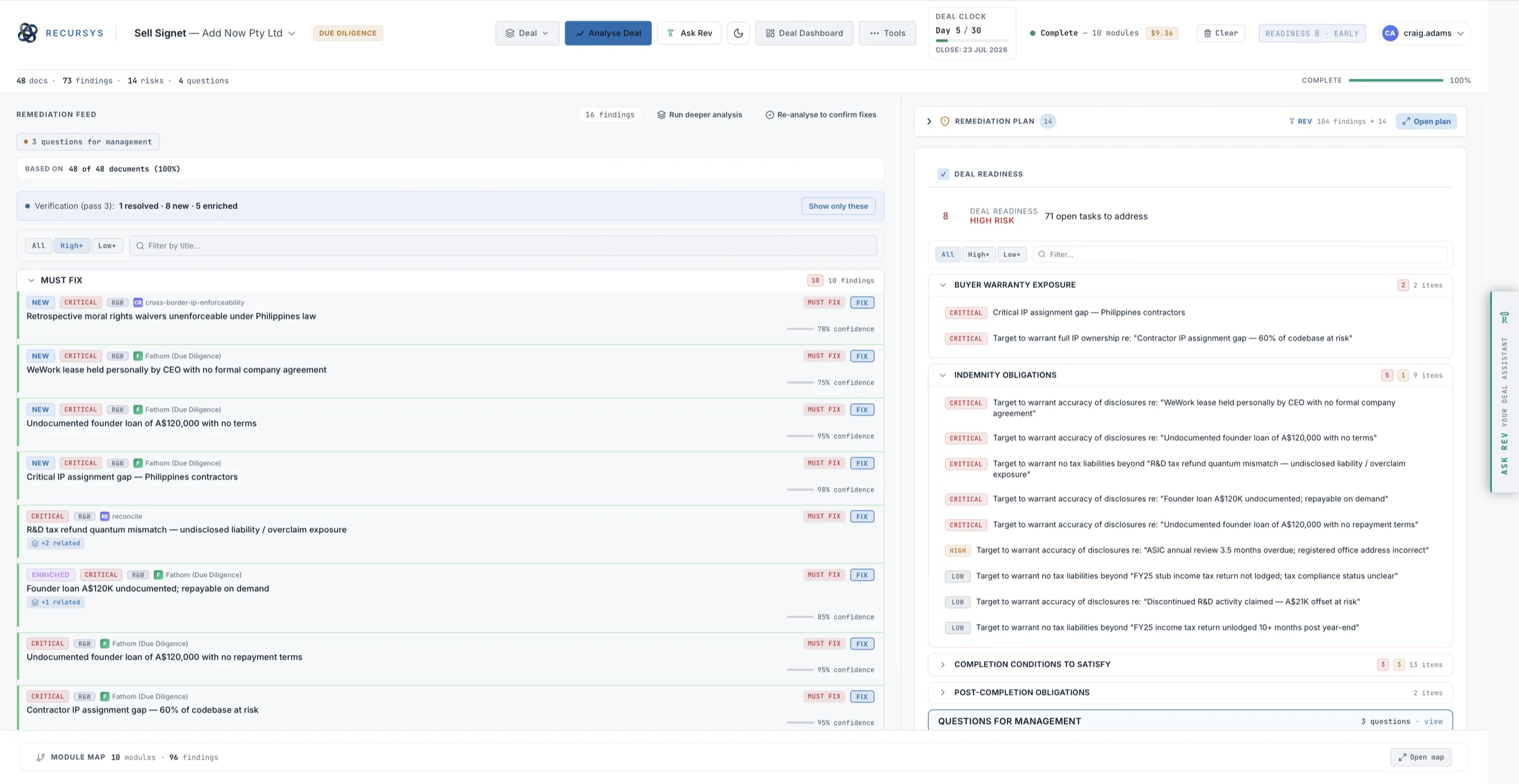Select Low+ filter in Deal Readiness

tap(1011, 254)
